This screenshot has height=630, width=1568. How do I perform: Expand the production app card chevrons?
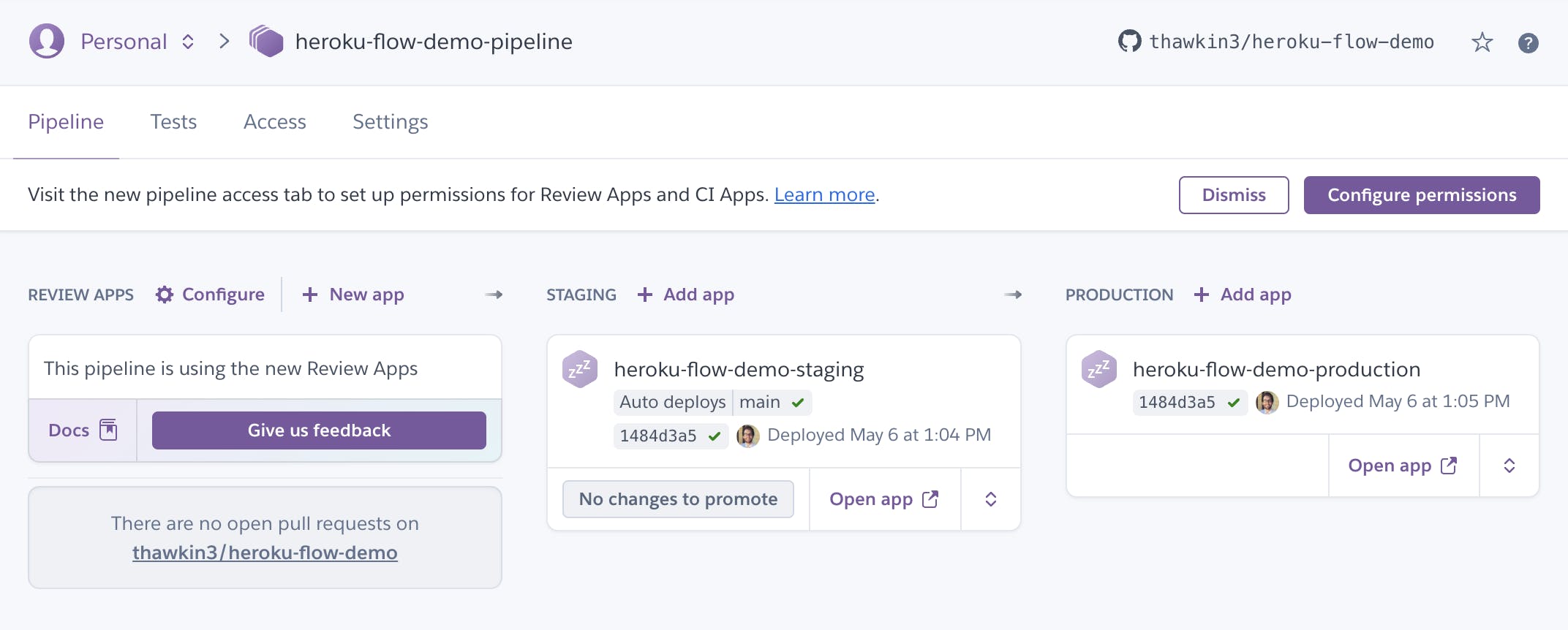click(x=1509, y=466)
